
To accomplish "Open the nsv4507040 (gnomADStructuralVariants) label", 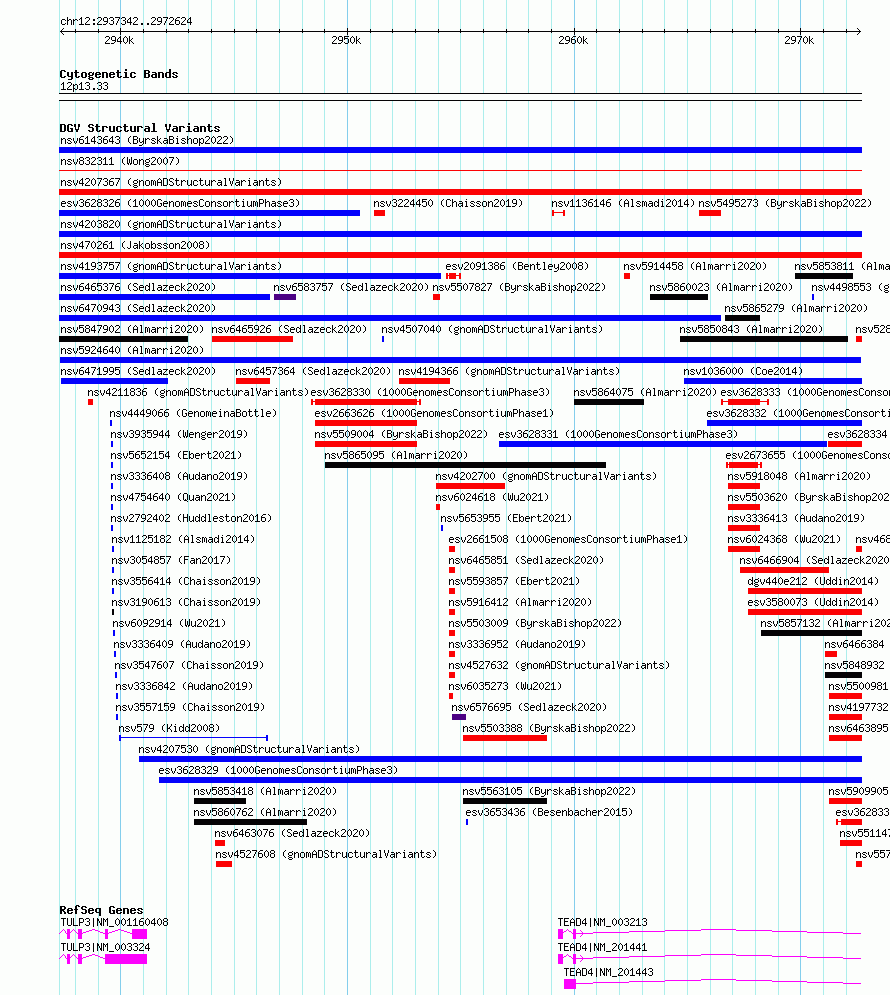I will tap(492, 329).
